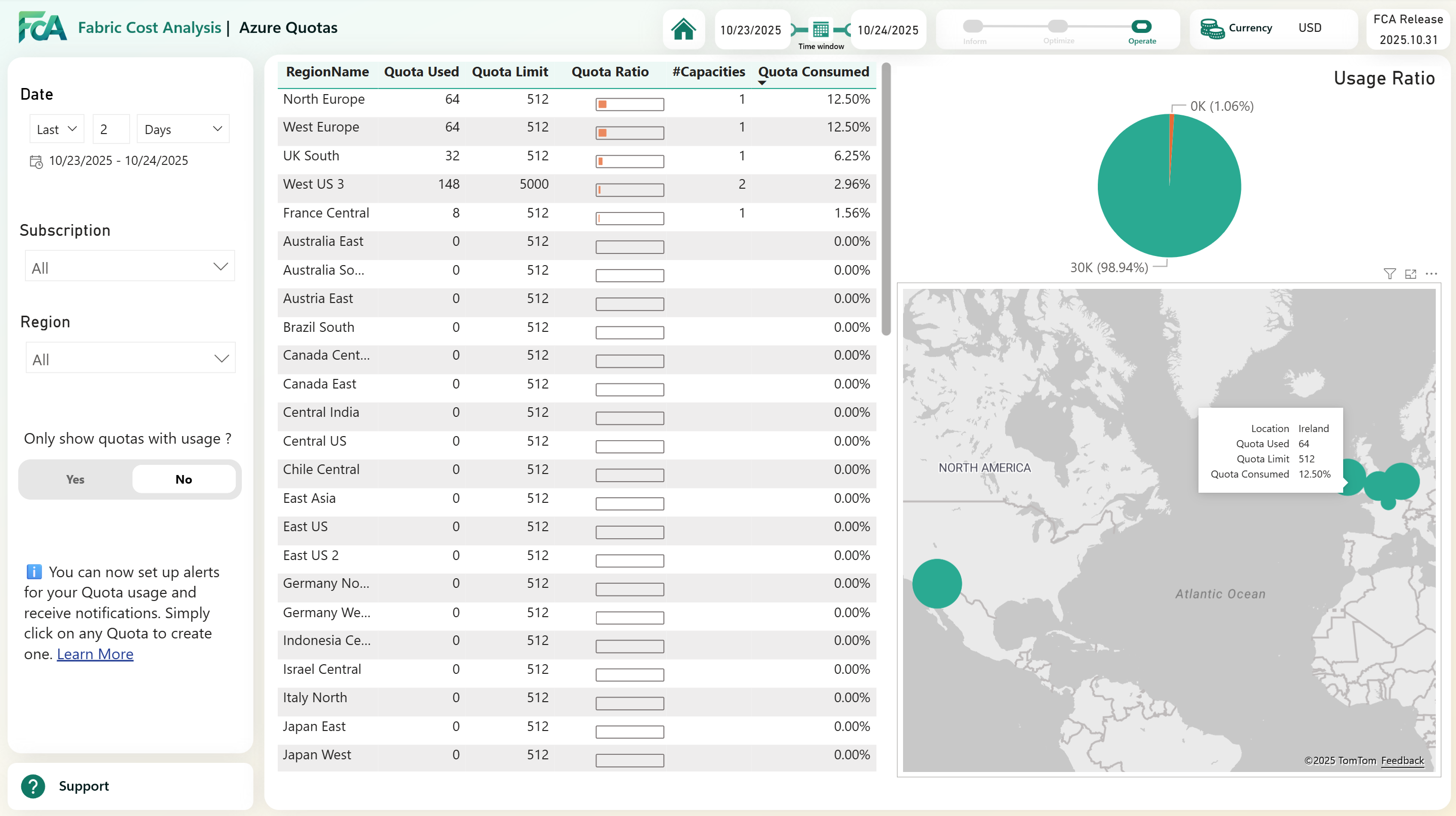Click the filter icon above the map

[1390, 274]
